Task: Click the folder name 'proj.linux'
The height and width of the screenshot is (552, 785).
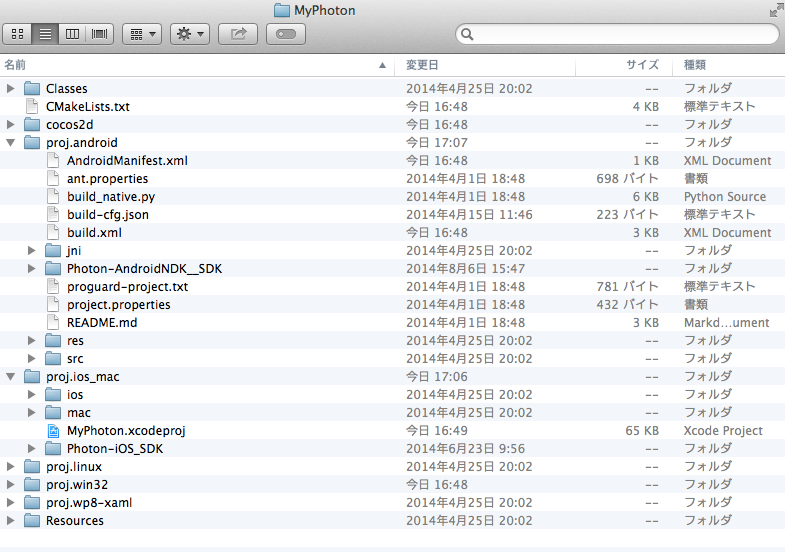Action: [74, 467]
